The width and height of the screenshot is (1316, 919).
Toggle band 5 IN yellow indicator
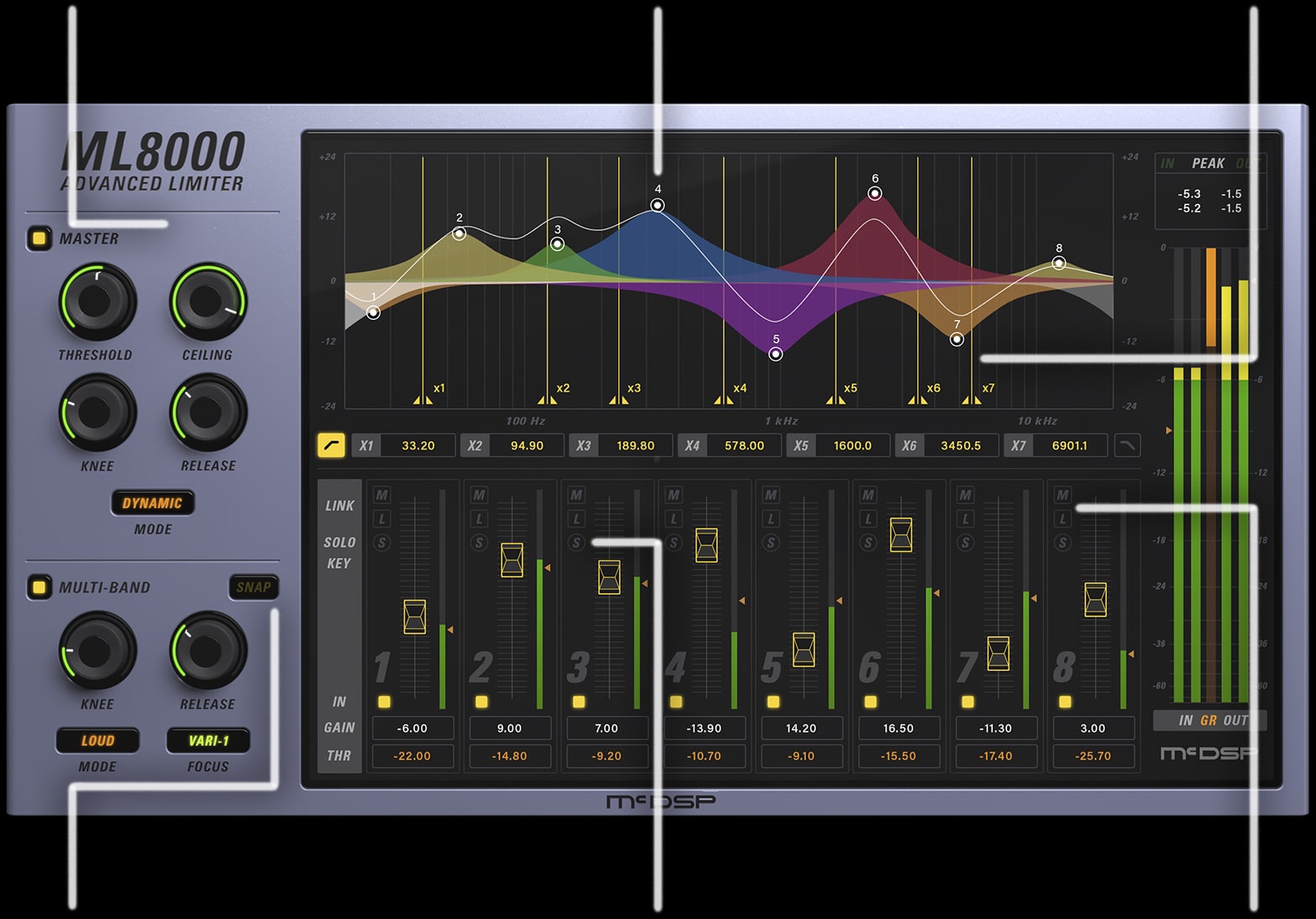pos(773,701)
